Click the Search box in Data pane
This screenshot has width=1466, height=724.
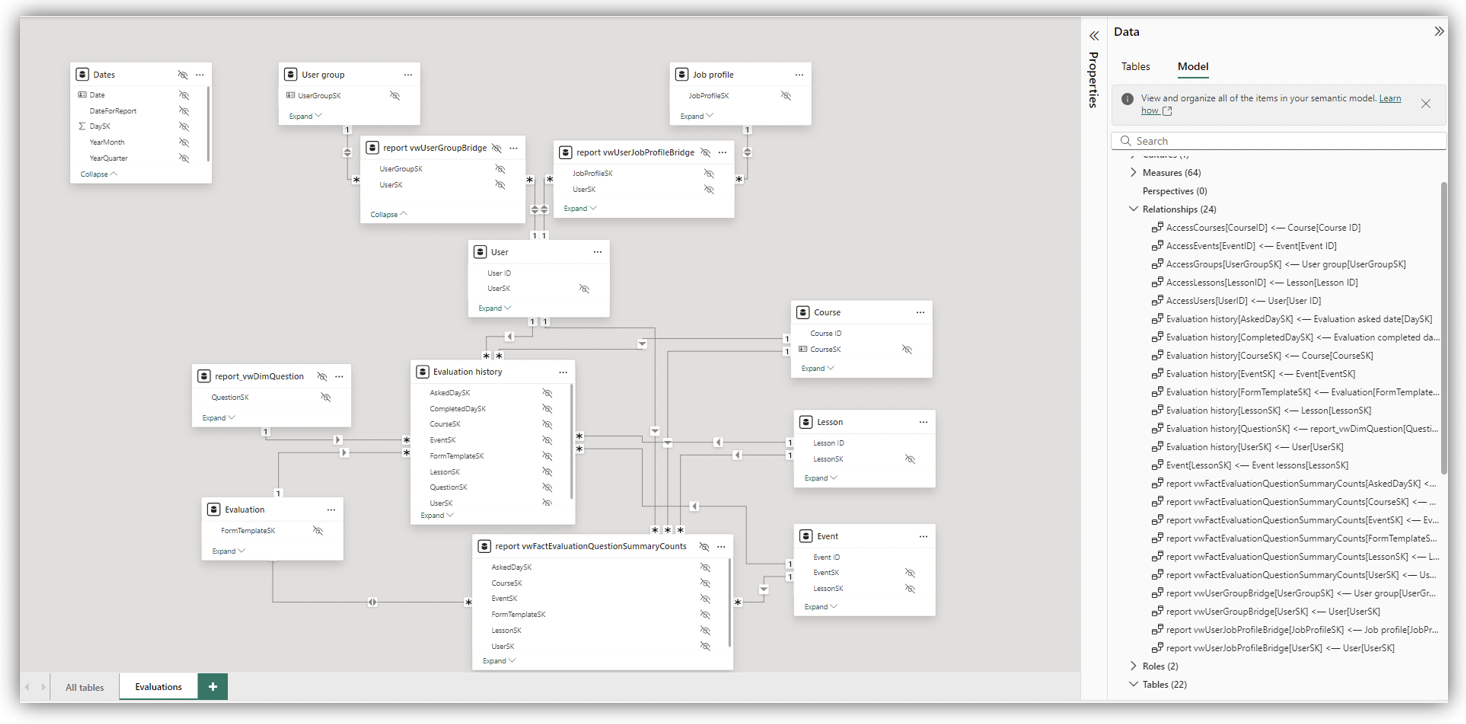(x=1279, y=141)
